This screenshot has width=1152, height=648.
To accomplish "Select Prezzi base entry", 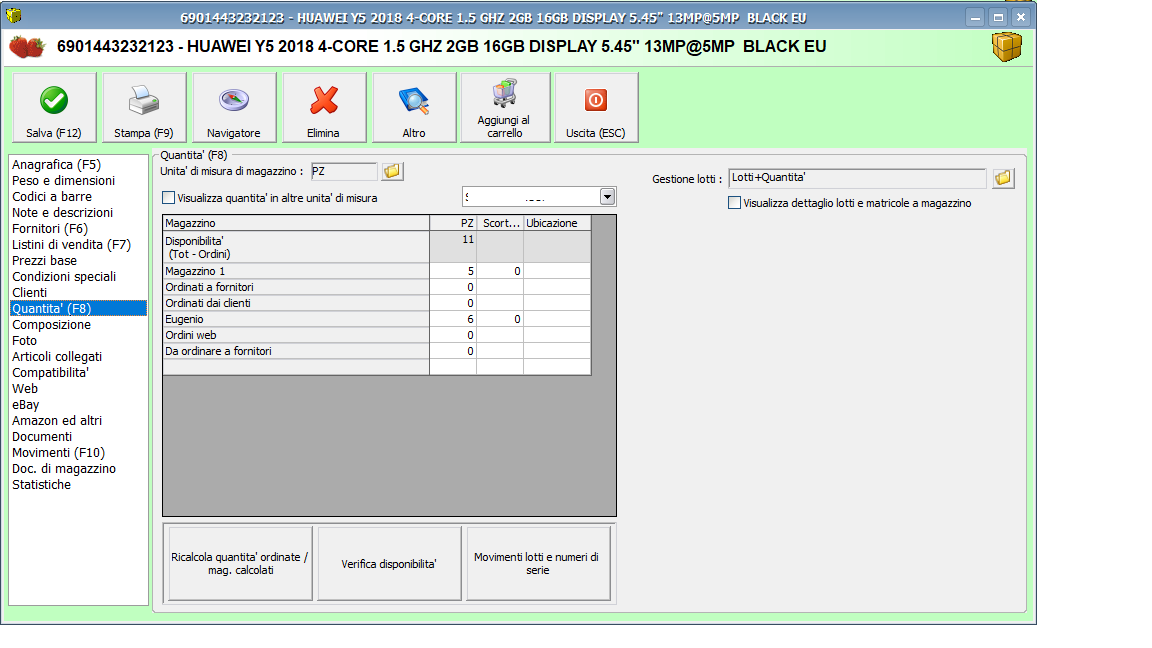I will [44, 261].
